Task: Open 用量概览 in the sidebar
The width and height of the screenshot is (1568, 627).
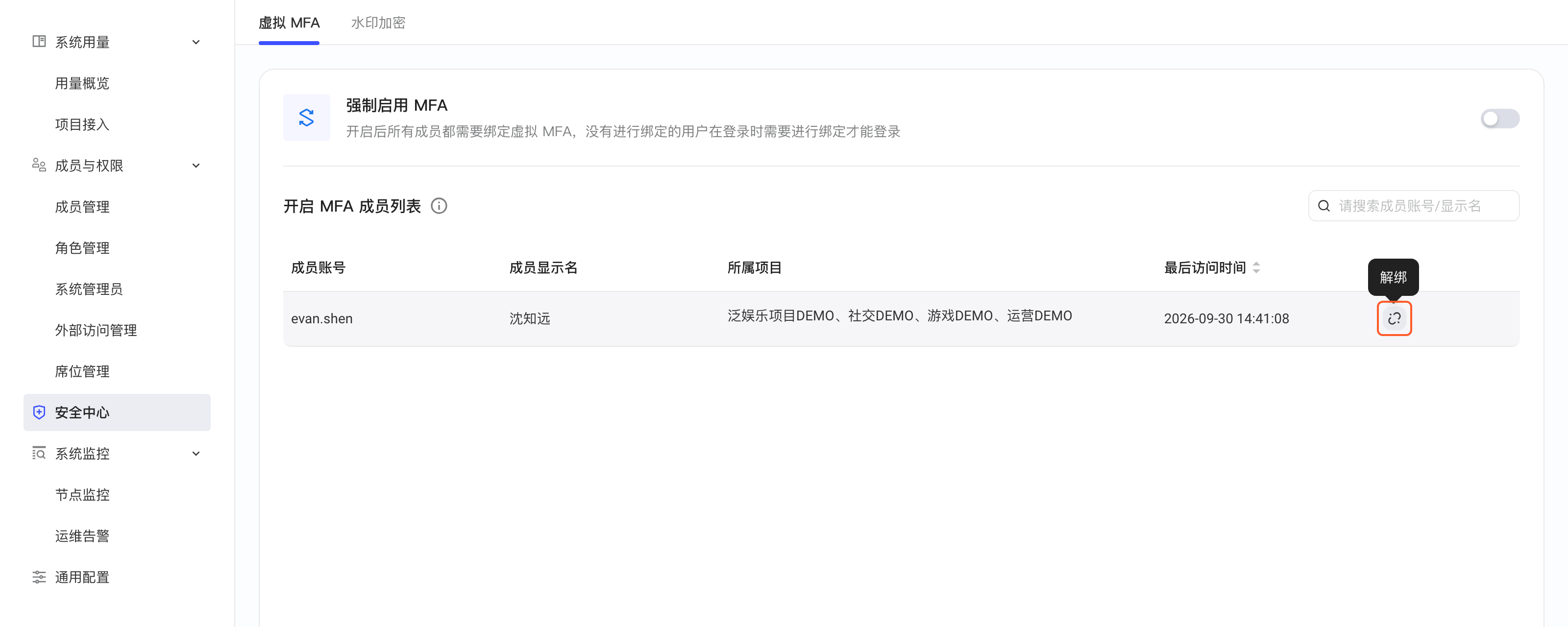Action: point(82,83)
